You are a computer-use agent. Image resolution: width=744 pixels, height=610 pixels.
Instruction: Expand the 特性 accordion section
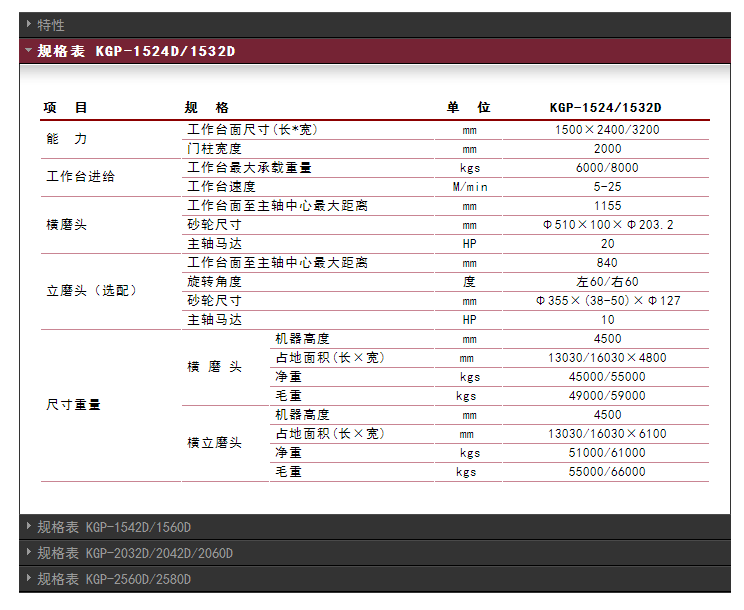375,25
